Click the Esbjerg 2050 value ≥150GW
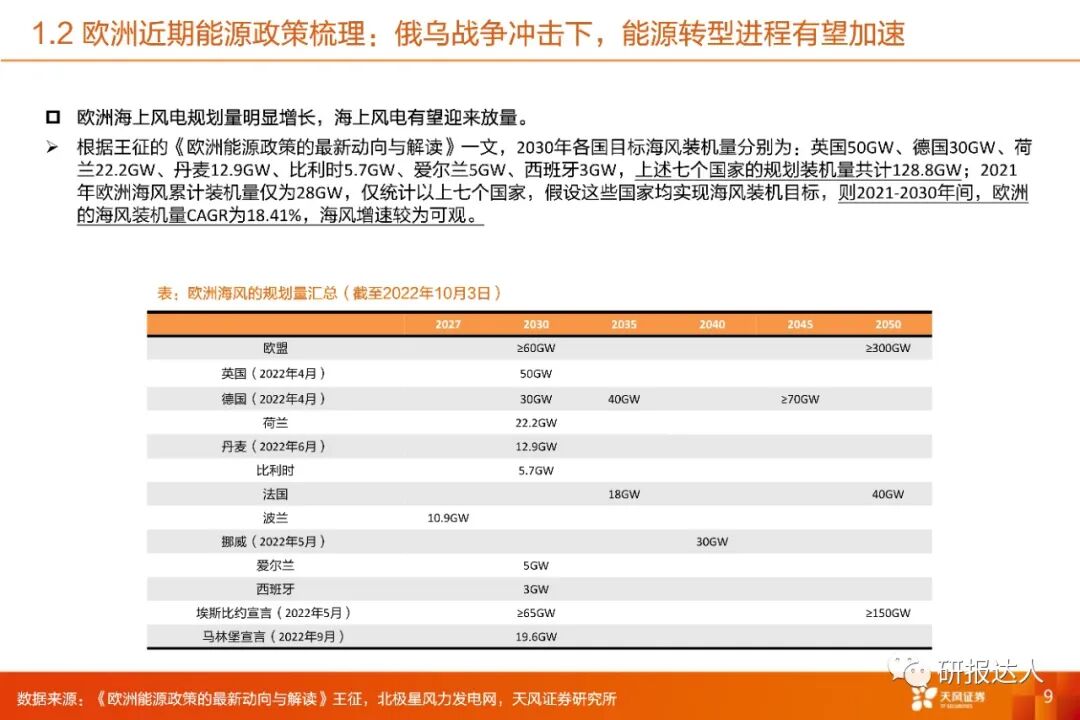Image resolution: width=1080 pixels, height=720 pixels. (x=888, y=613)
